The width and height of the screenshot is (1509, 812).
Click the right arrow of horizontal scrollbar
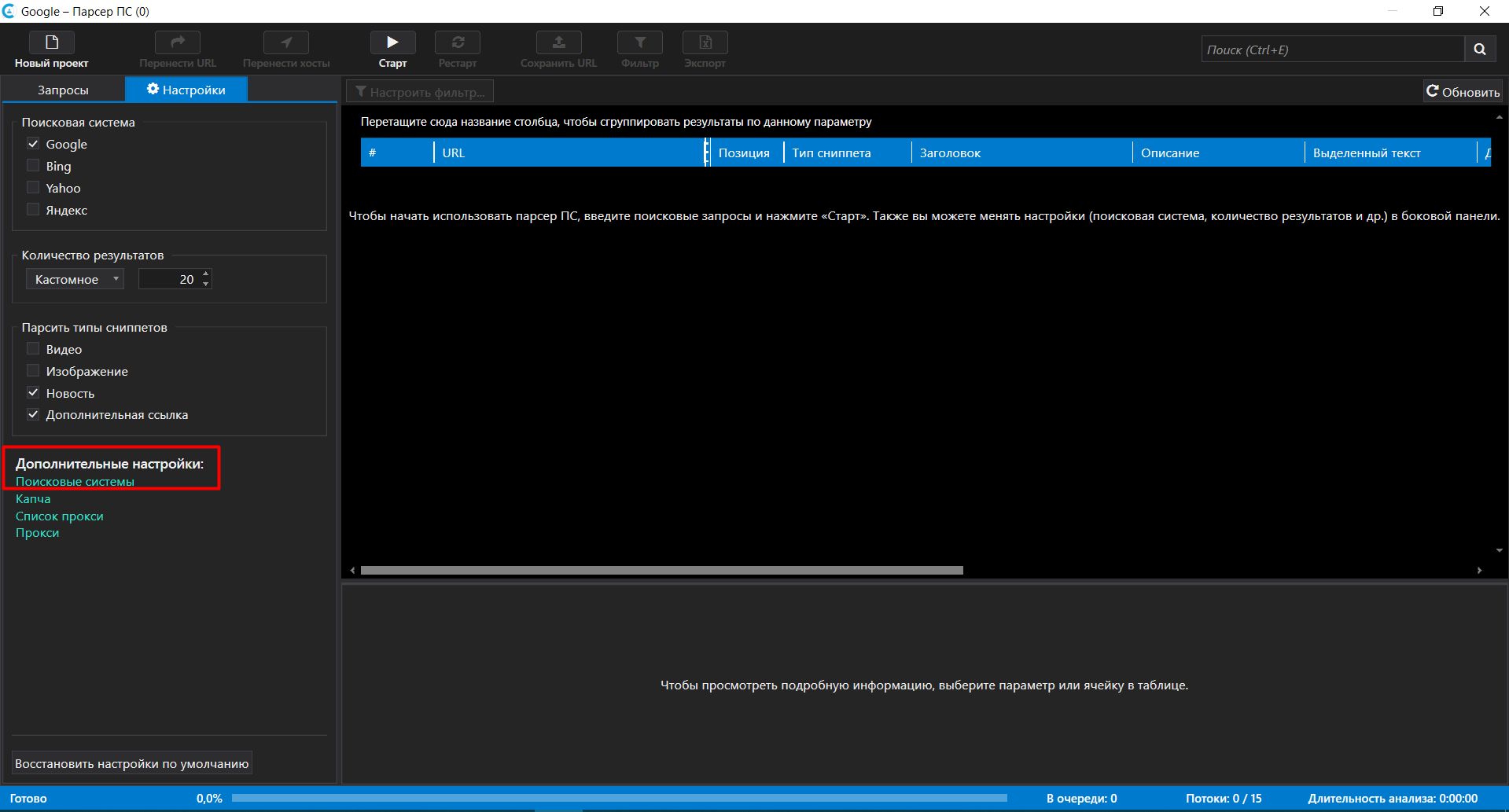click(x=1479, y=570)
